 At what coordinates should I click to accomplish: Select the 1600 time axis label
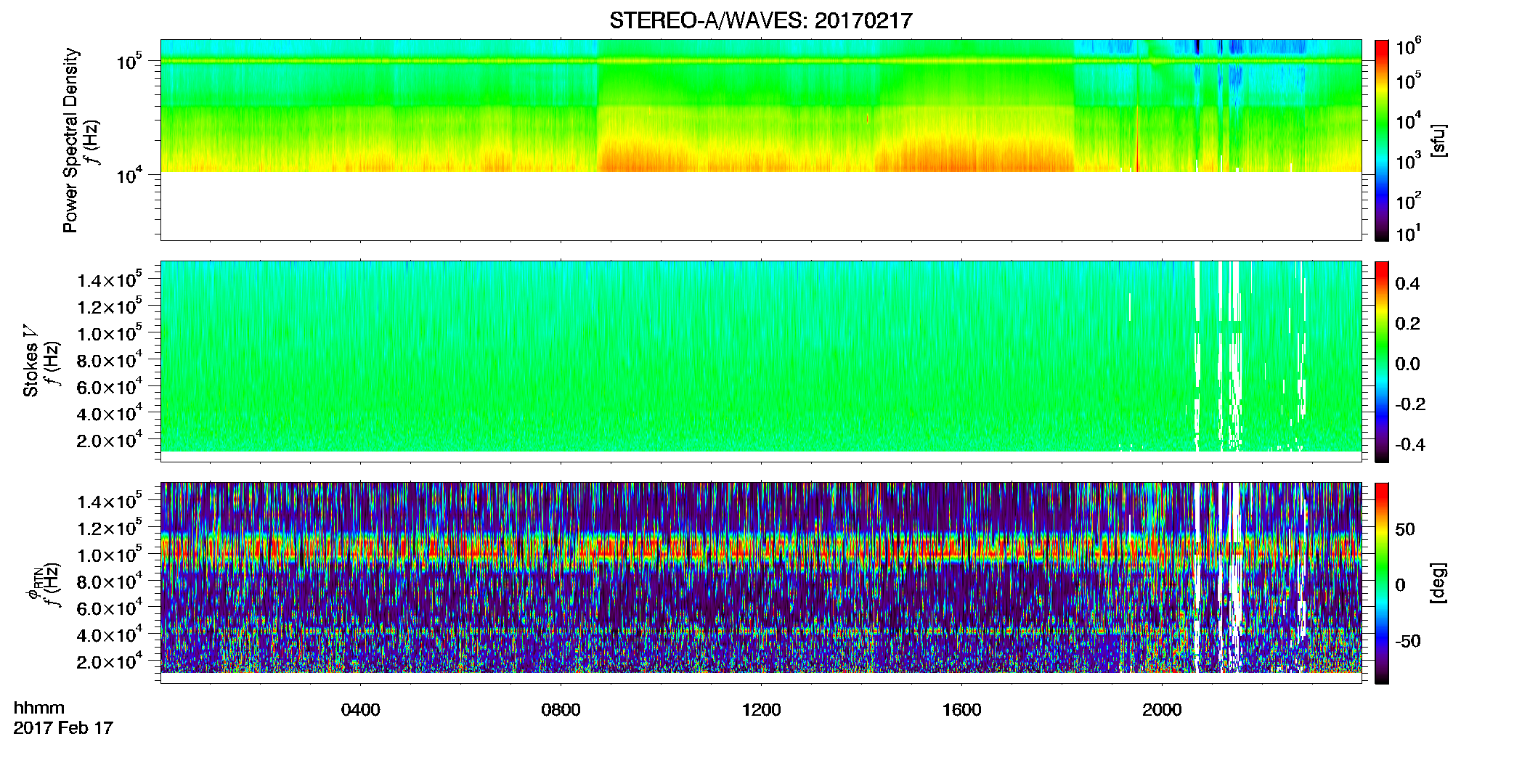point(962,709)
